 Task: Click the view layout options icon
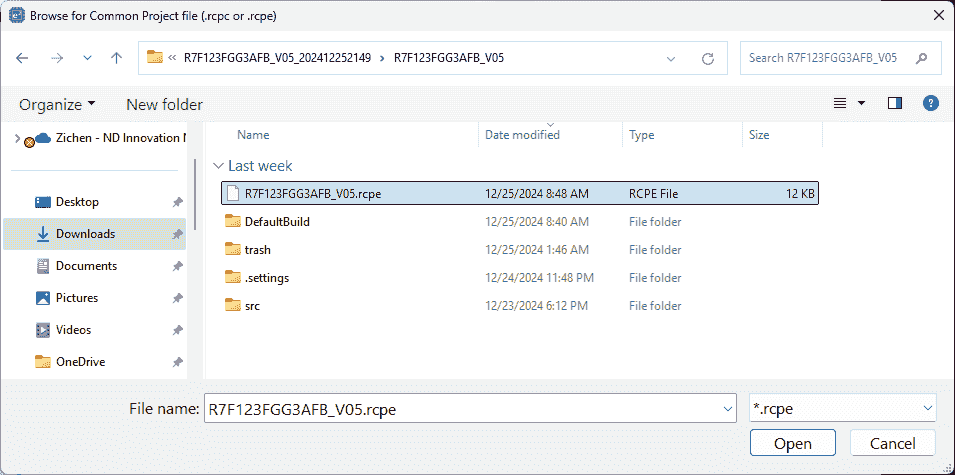pyautogui.click(x=840, y=103)
